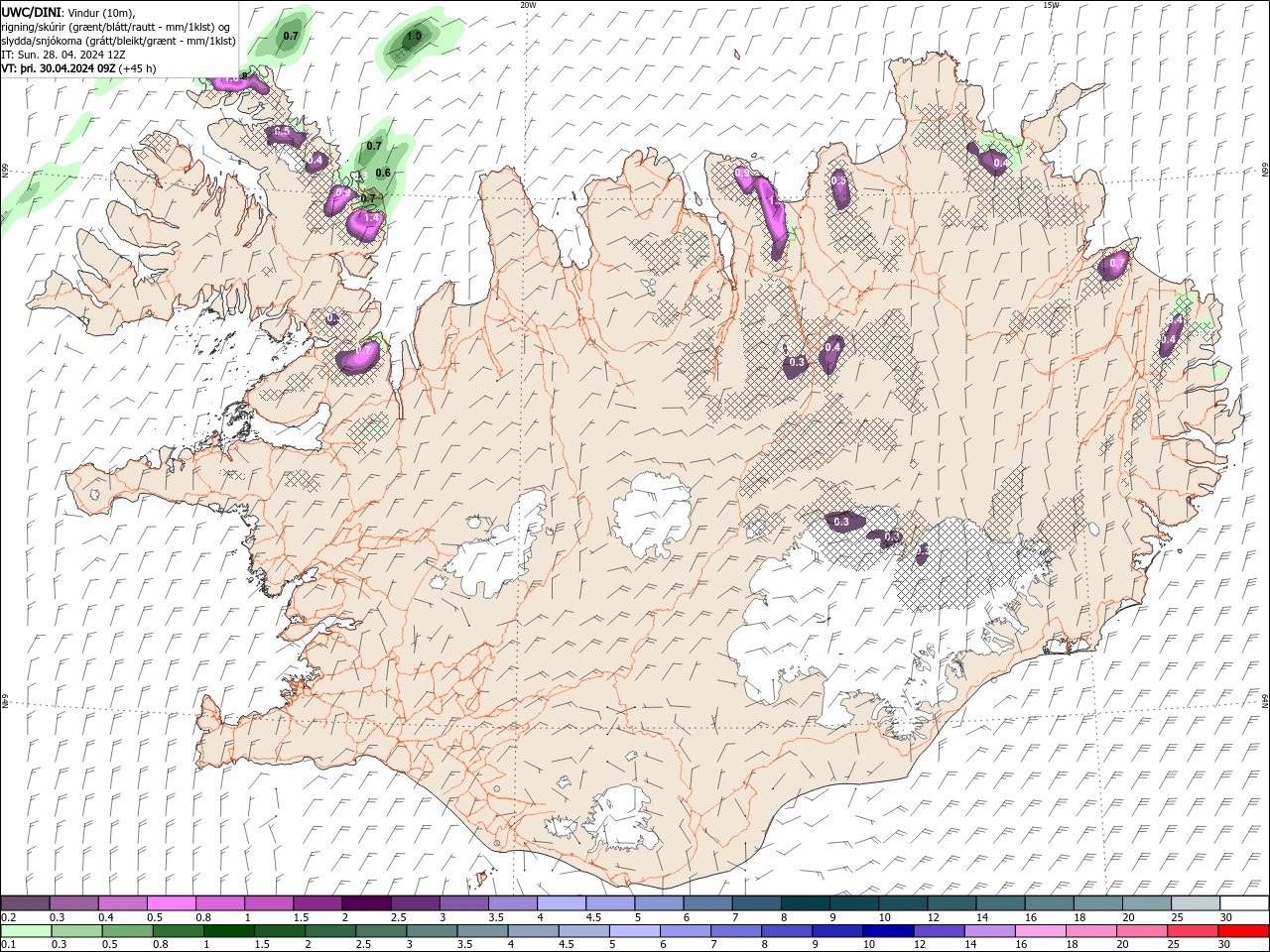Viewport: 1270px width, 952px height.
Task: Pick the light gray 25 mm snow swatch
Action: (1197, 903)
